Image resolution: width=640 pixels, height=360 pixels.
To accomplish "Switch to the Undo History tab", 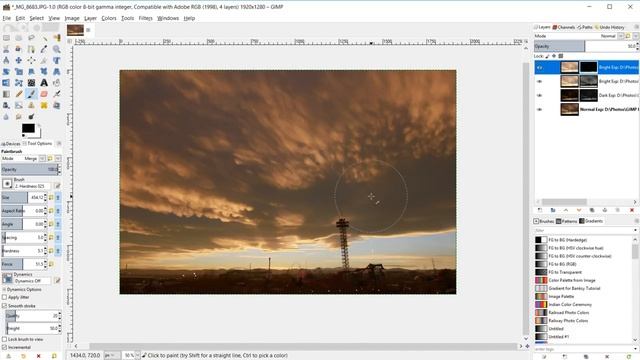I will pyautogui.click(x=609, y=27).
